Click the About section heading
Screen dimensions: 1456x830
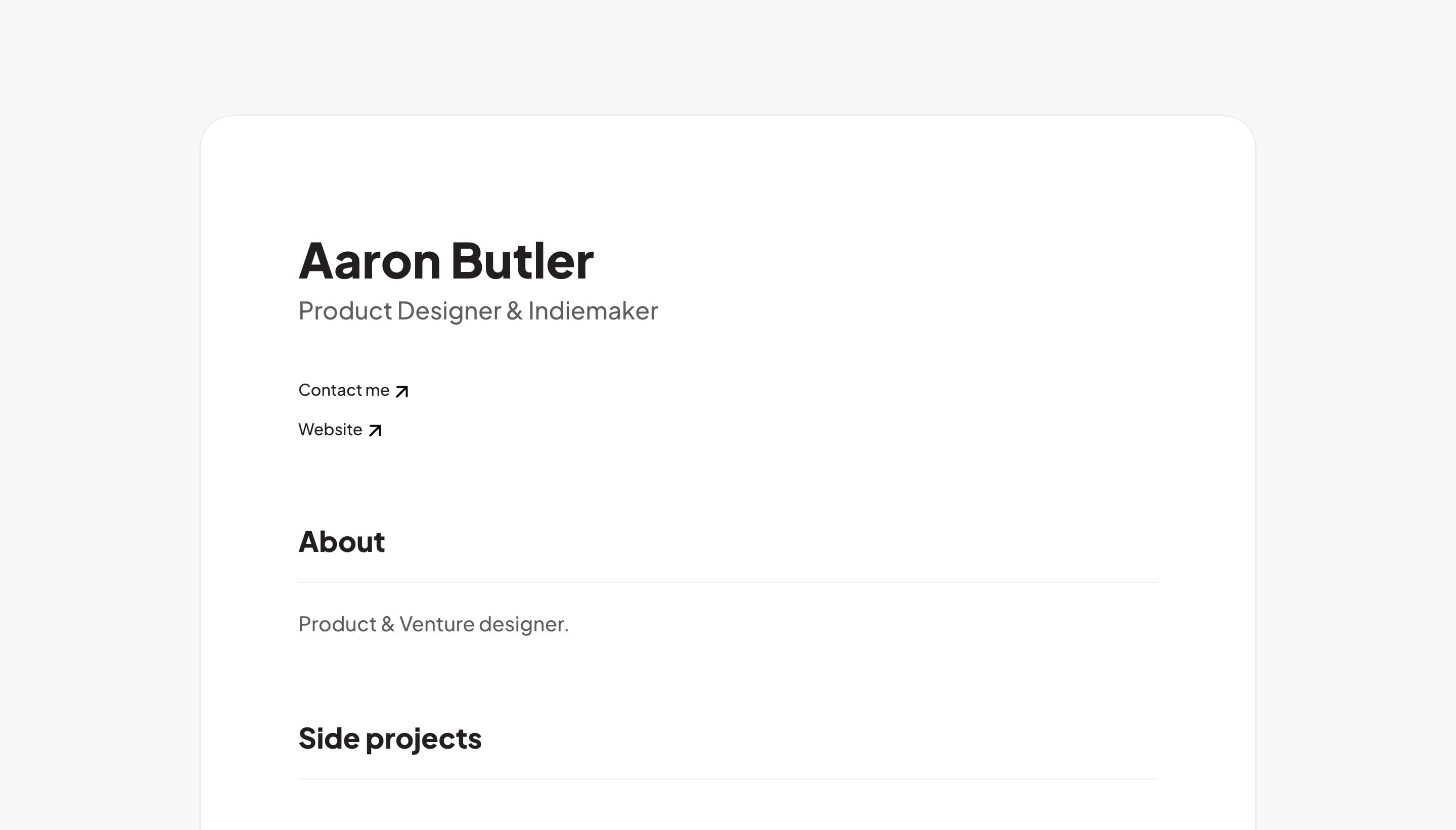click(341, 541)
